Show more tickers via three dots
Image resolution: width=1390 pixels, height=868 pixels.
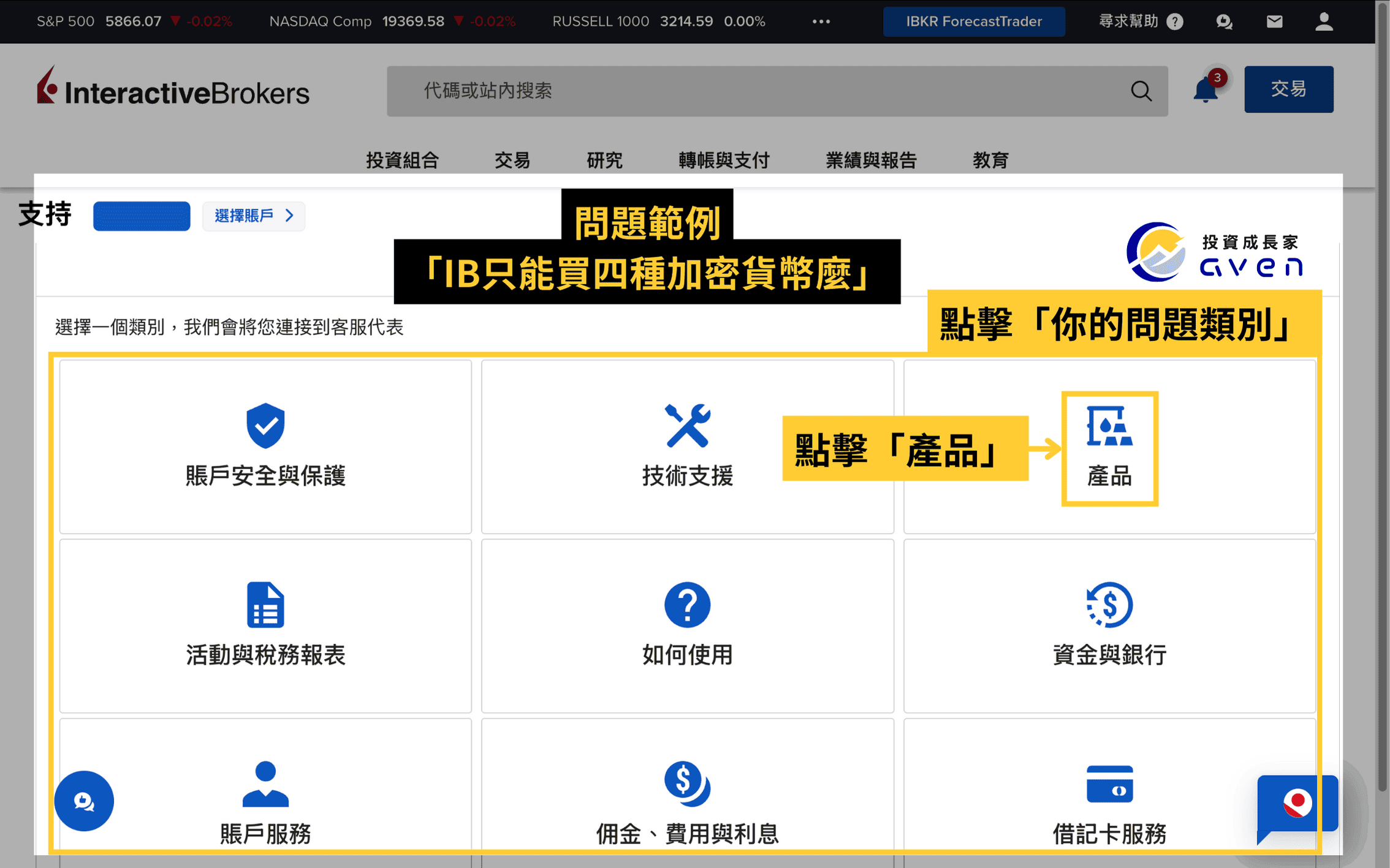click(821, 21)
